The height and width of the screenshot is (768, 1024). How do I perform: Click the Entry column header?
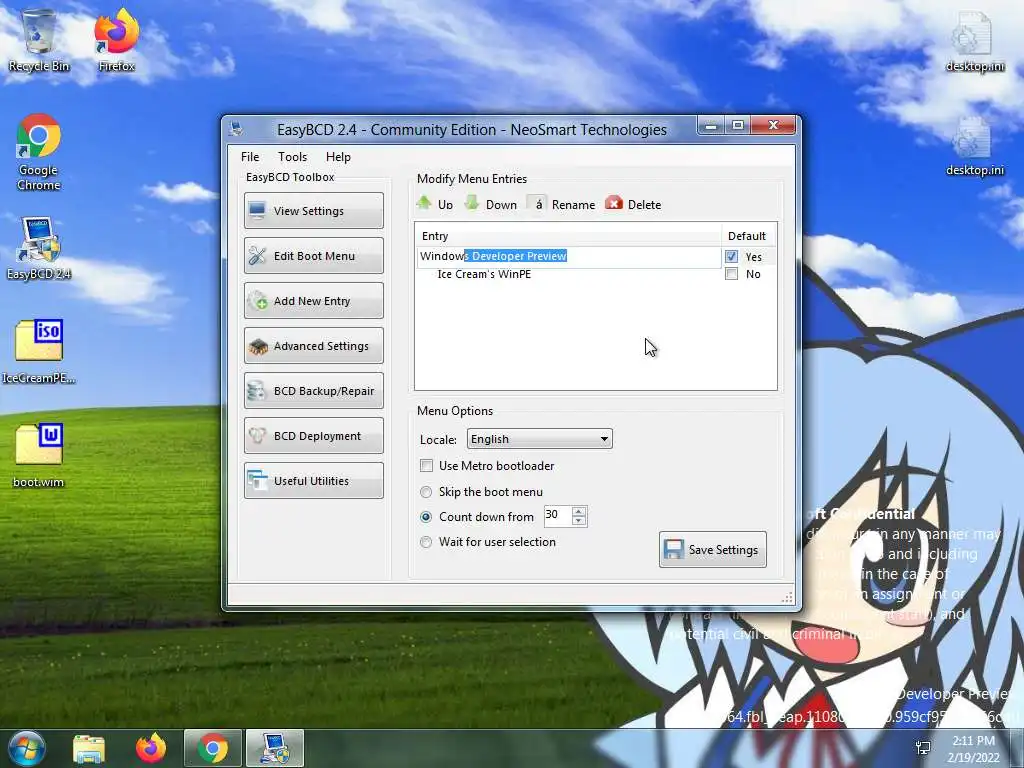tap(568, 236)
